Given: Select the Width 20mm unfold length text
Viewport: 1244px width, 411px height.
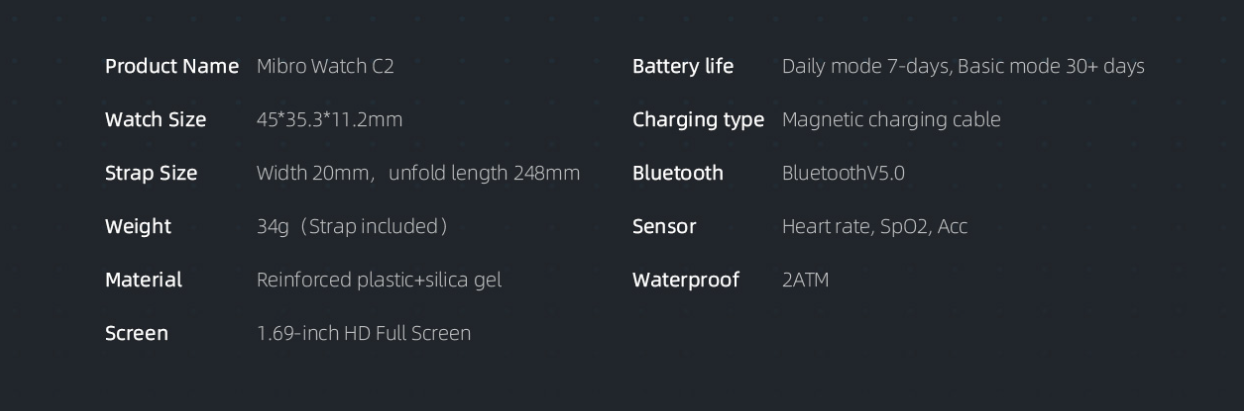Looking at the screenshot, I should click(418, 173).
